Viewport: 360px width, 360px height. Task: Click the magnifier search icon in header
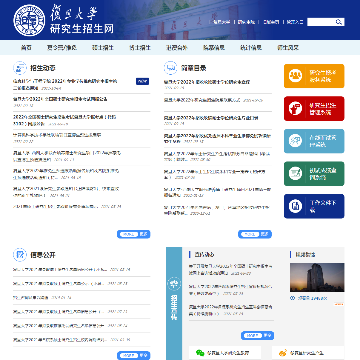click(x=339, y=22)
